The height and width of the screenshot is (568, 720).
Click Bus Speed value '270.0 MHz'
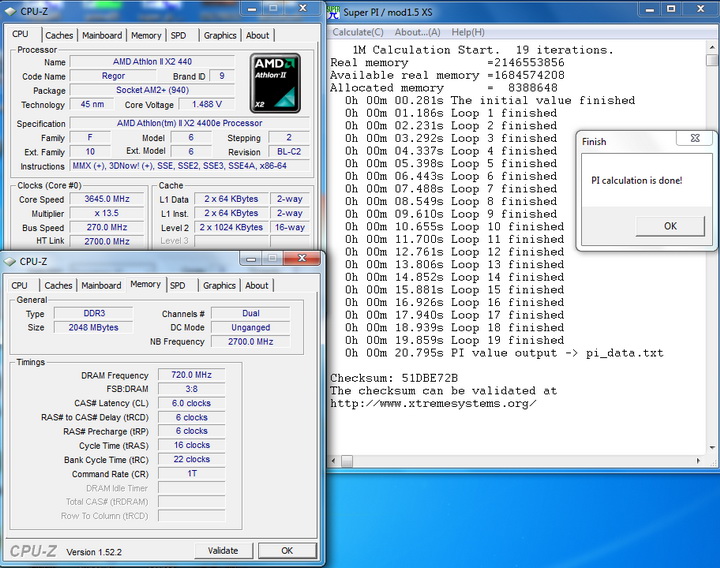(107, 227)
